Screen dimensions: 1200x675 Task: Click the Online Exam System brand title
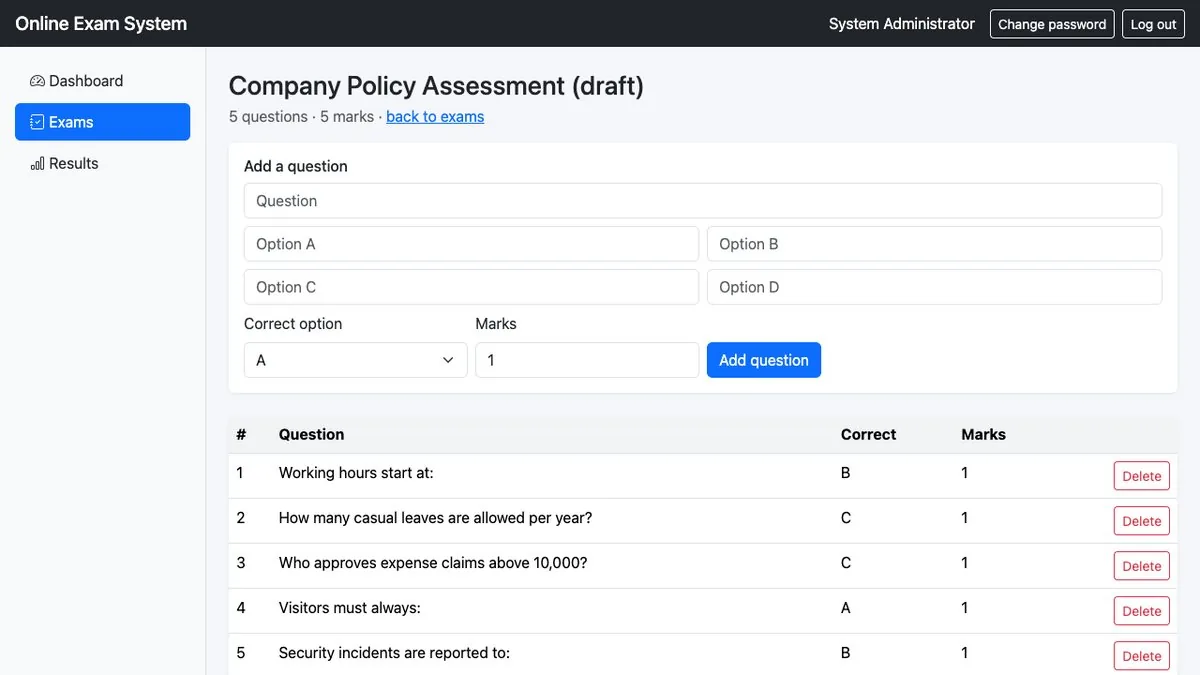tap(101, 23)
